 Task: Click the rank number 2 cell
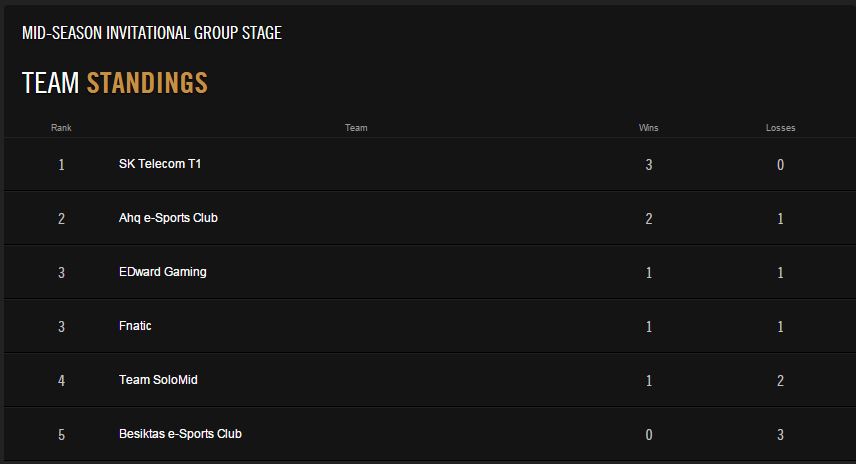click(x=61, y=219)
